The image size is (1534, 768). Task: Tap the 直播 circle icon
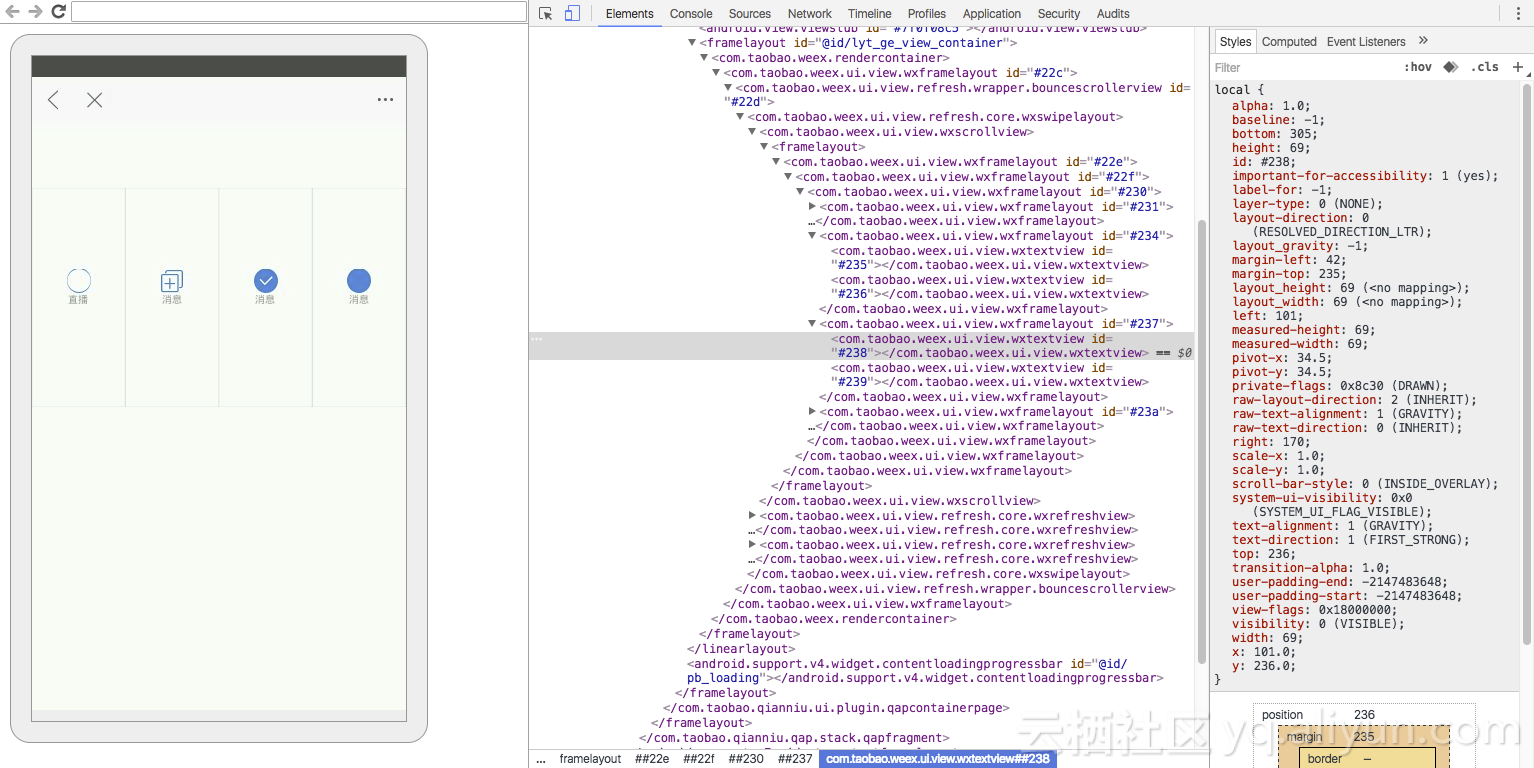(78, 281)
